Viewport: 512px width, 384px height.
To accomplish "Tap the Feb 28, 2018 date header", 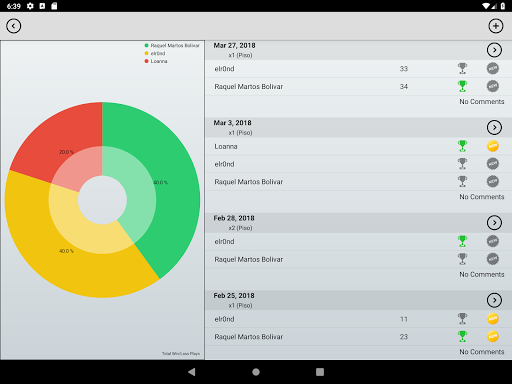I will [234, 218].
